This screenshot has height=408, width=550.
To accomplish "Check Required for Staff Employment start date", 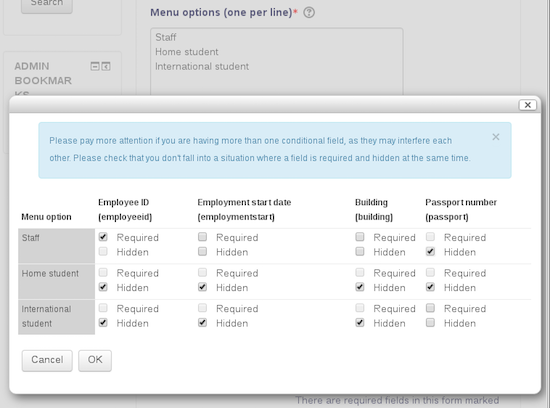I will (x=202, y=237).
